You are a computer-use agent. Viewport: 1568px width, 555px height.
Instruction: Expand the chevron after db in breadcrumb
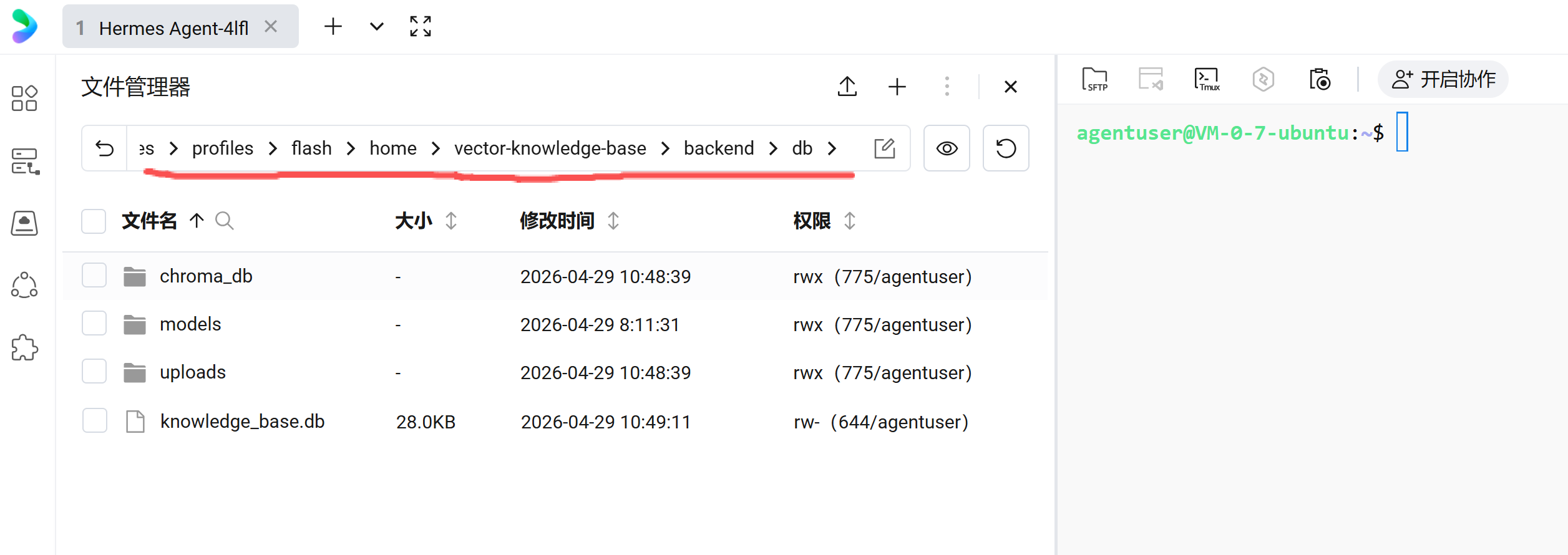pos(832,148)
